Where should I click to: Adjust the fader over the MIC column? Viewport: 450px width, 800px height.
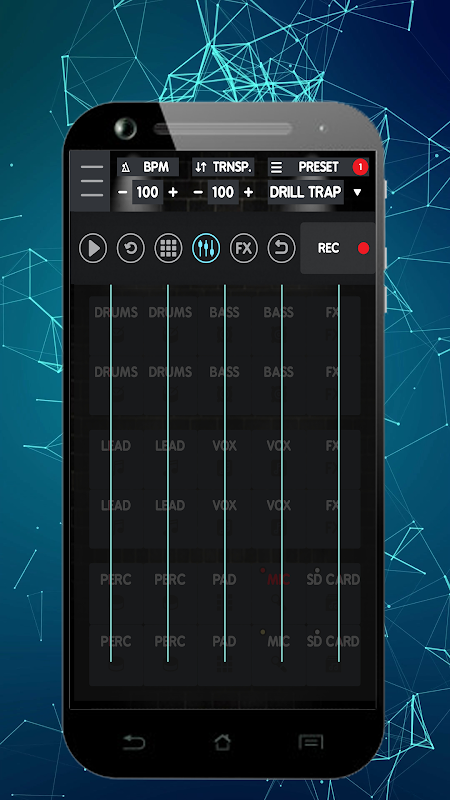coord(282,473)
